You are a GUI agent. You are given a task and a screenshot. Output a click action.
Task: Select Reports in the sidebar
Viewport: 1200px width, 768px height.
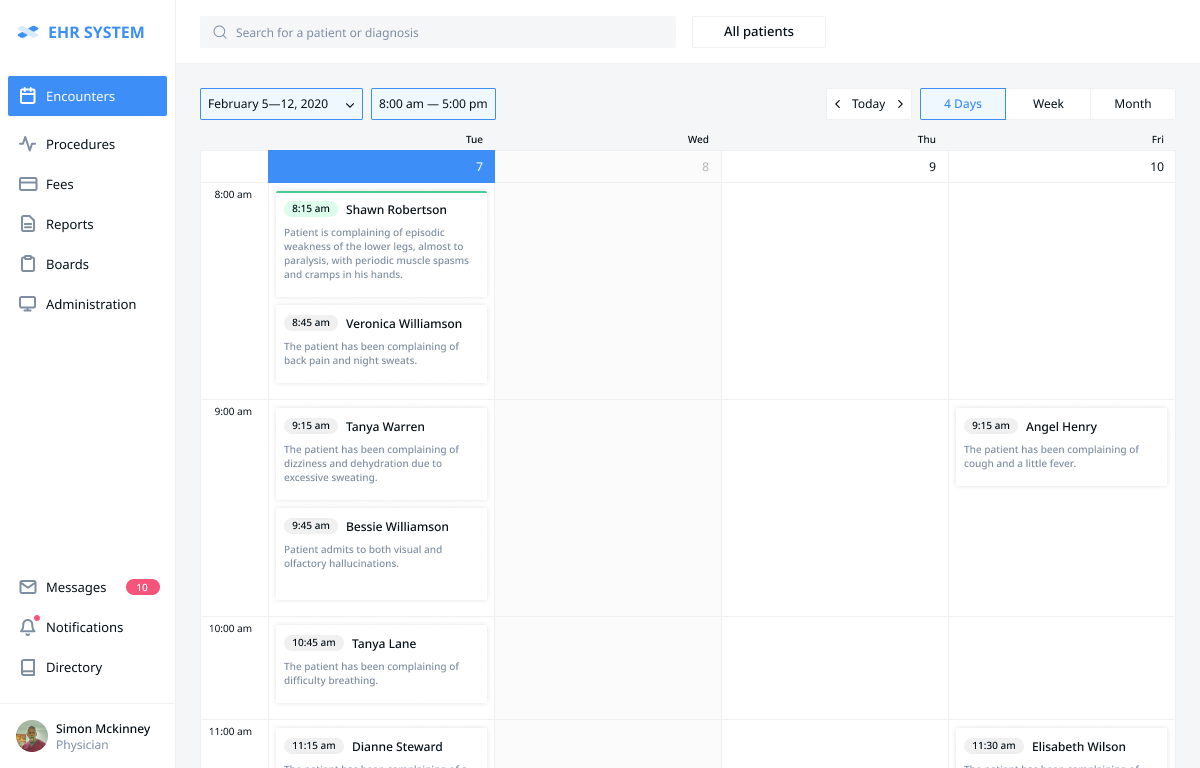[87, 224]
